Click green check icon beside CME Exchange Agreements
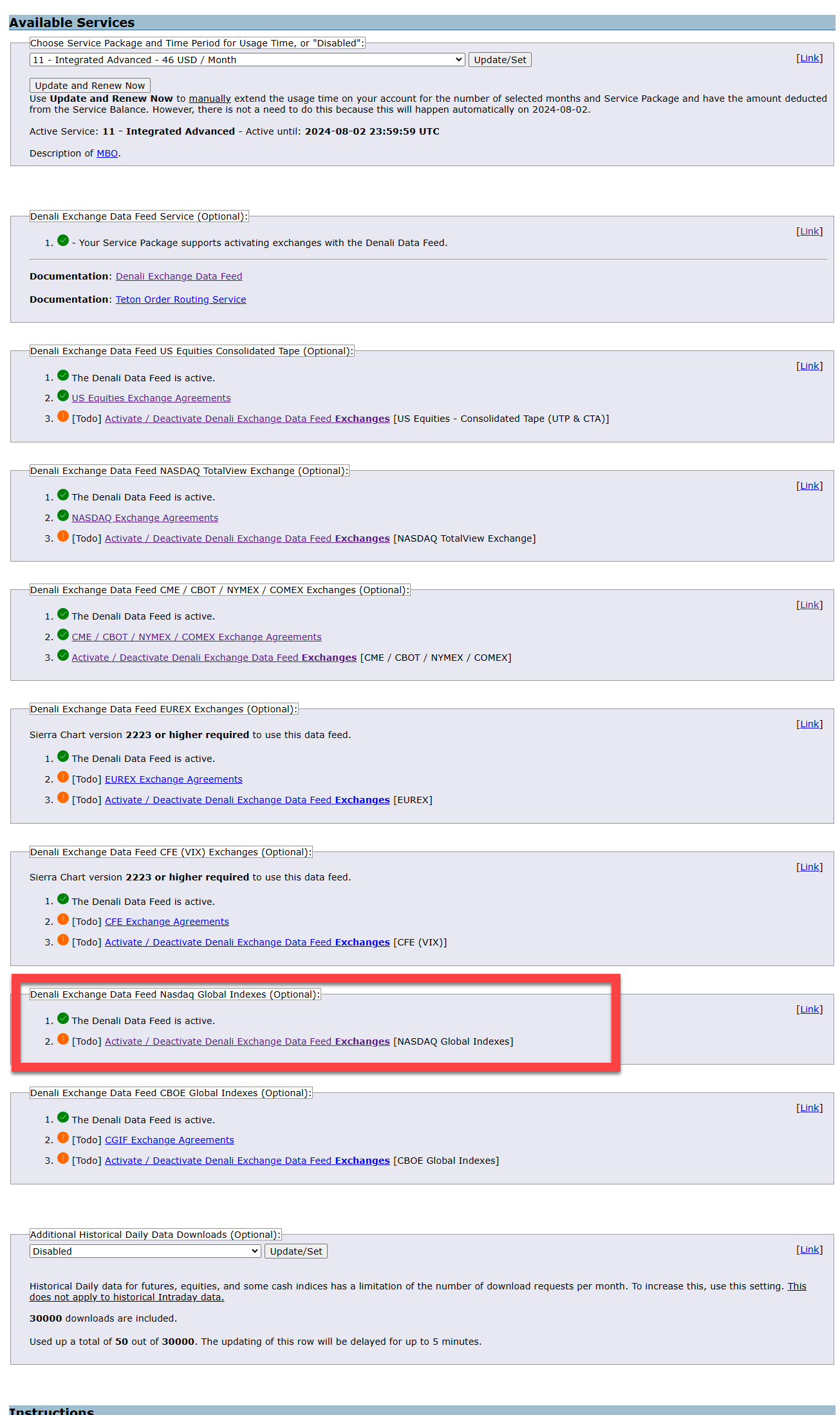The height and width of the screenshot is (1415, 840). [x=63, y=634]
